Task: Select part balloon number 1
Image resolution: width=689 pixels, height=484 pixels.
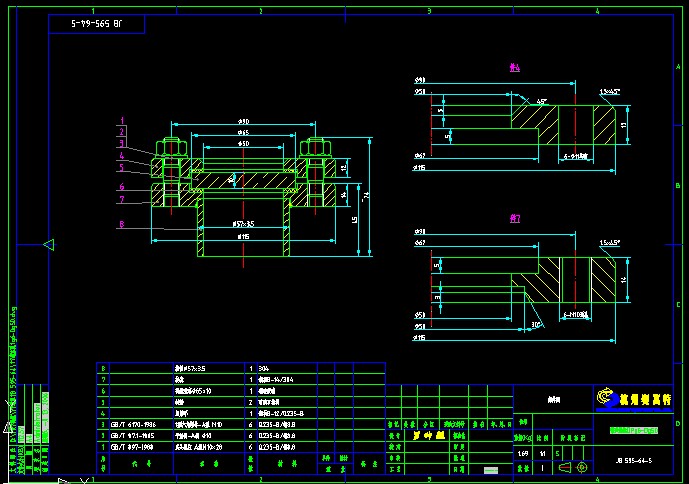Action: pos(122,120)
